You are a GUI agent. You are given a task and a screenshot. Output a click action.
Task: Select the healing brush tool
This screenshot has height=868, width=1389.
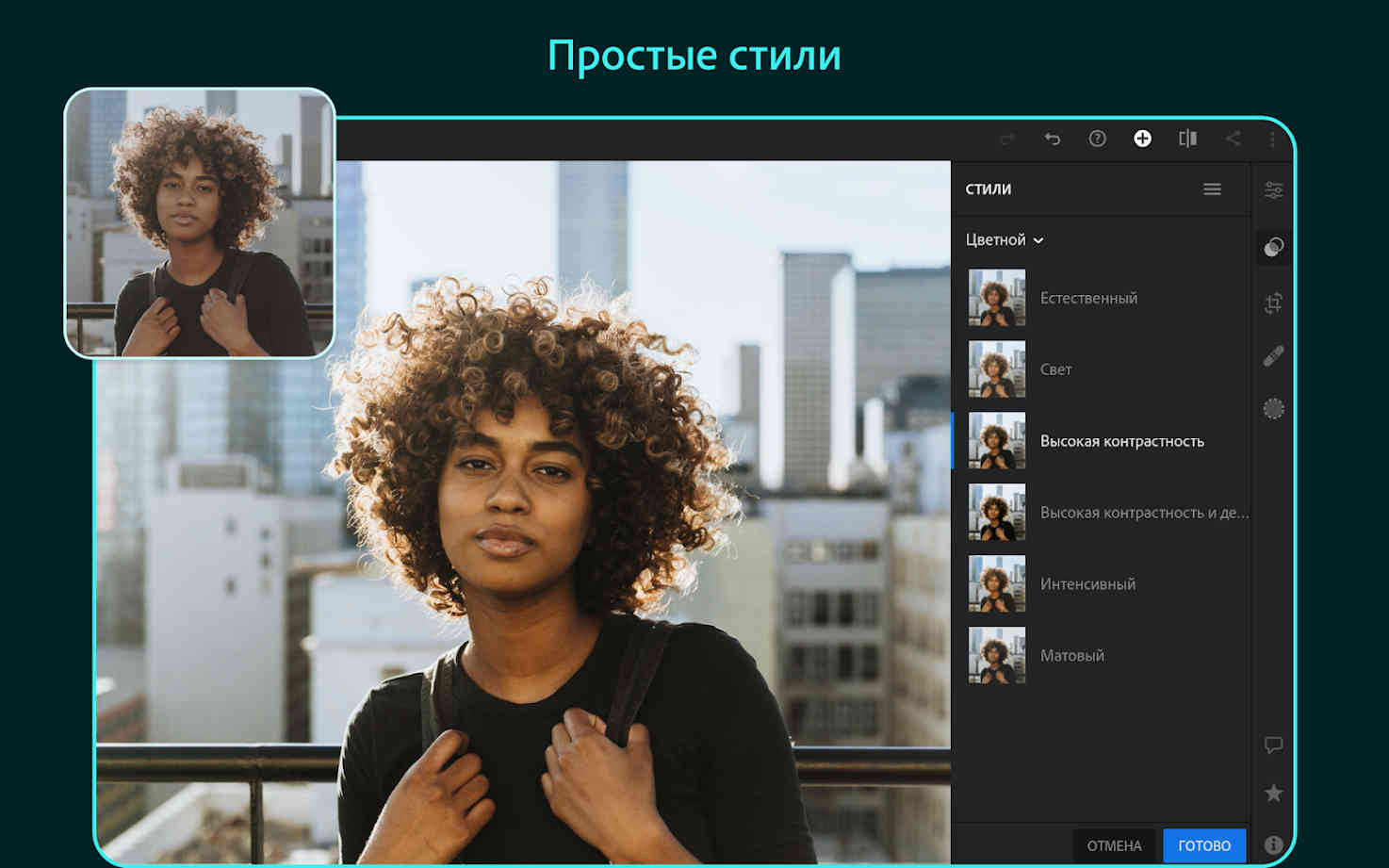tap(1273, 356)
